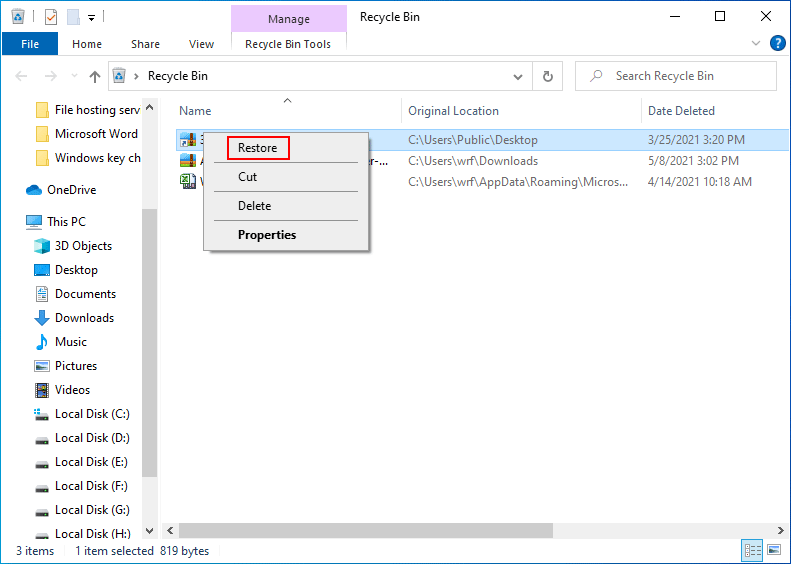Choose Restore from the context menu
Viewport: 791px width, 564px height.
coord(258,148)
